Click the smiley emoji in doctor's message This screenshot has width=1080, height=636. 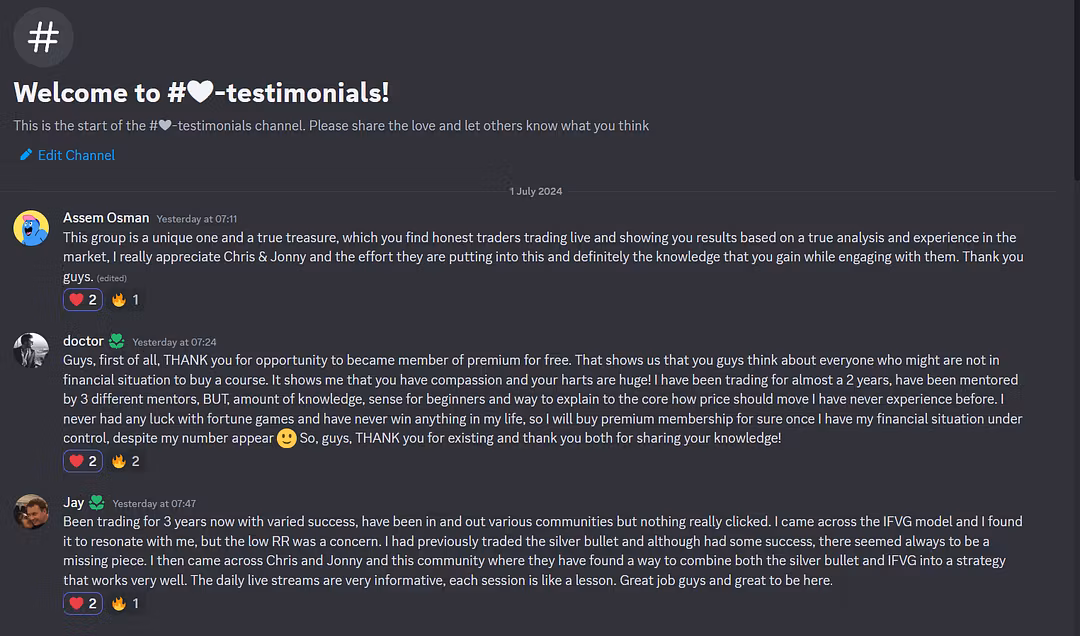pos(286,438)
